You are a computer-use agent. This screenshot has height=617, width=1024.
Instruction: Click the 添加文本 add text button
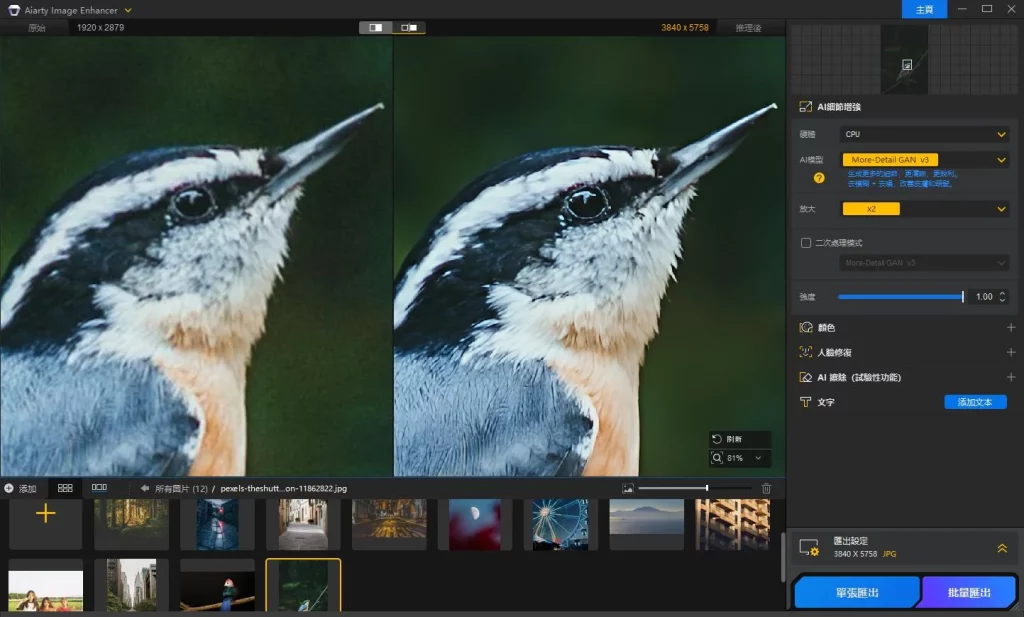975,402
